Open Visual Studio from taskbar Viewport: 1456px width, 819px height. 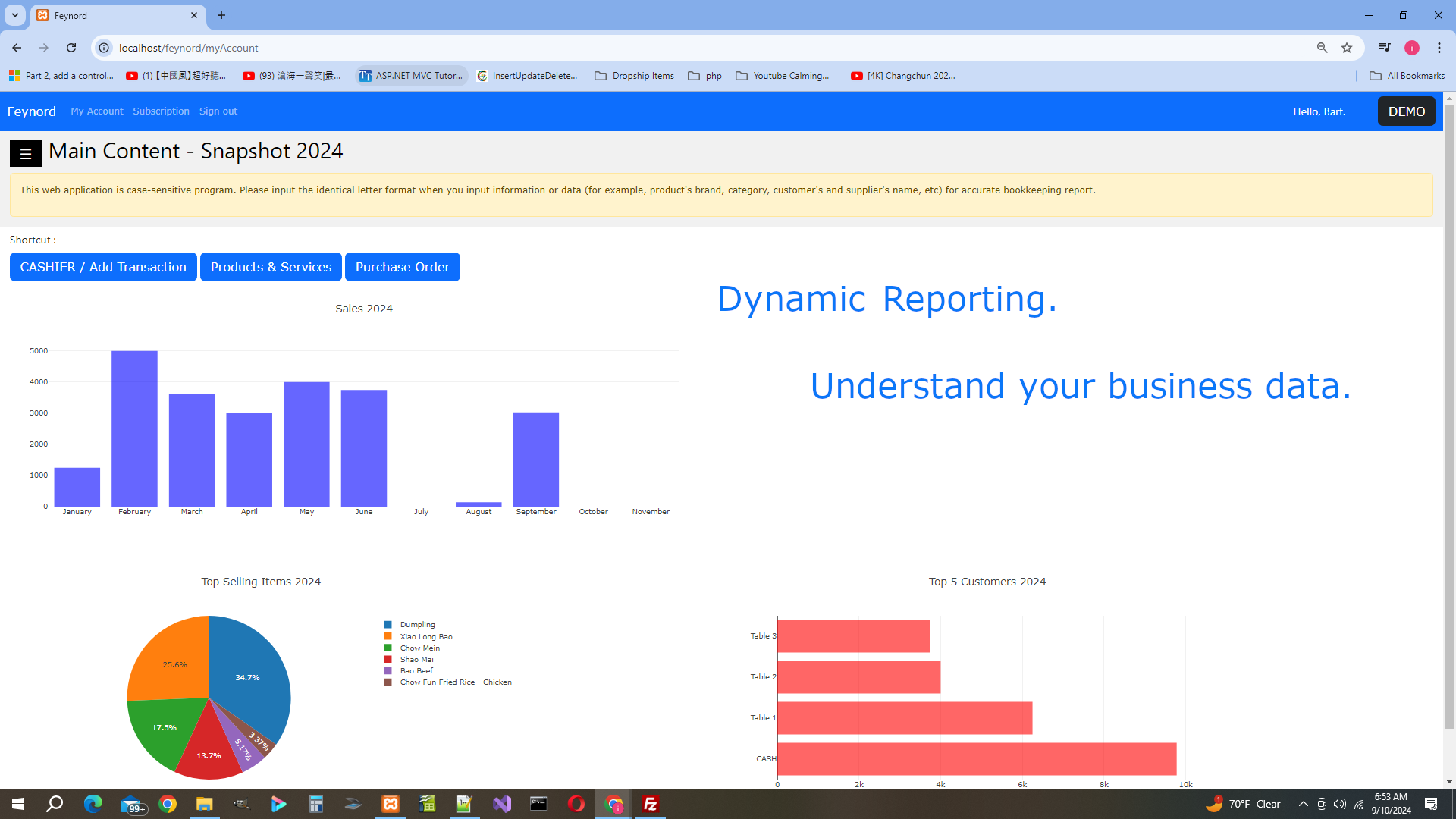(502, 804)
